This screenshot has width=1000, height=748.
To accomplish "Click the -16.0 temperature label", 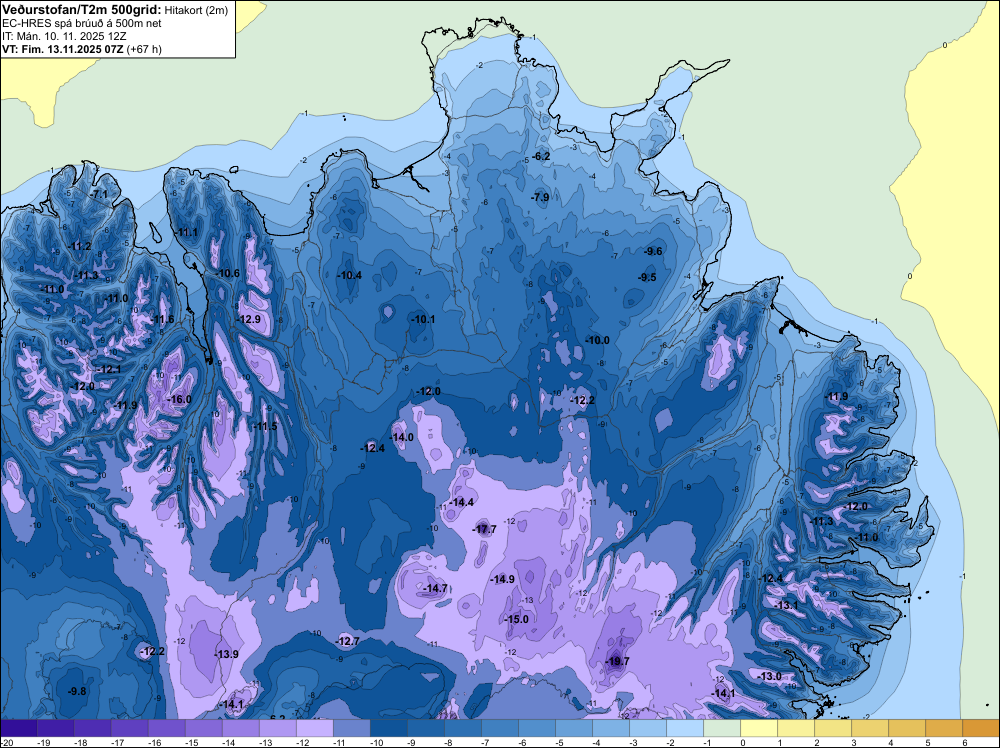I will coord(179,399).
